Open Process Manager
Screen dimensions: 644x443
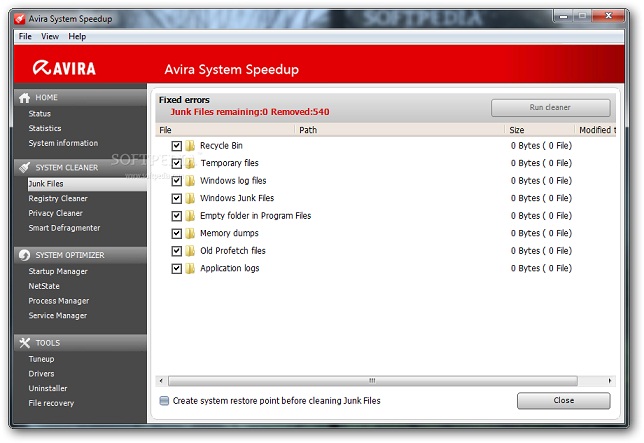[x=59, y=301]
